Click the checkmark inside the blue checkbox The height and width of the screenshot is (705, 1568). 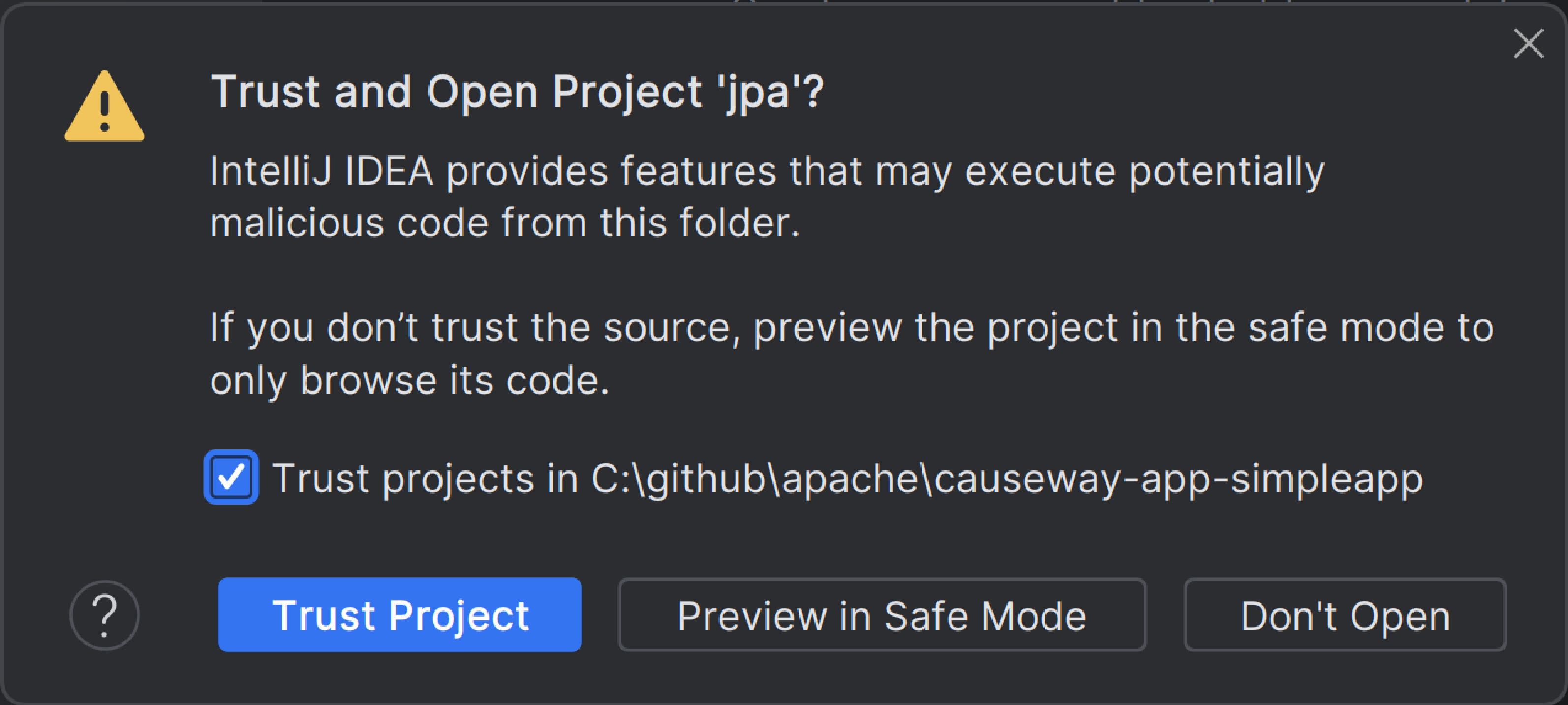pyautogui.click(x=231, y=477)
